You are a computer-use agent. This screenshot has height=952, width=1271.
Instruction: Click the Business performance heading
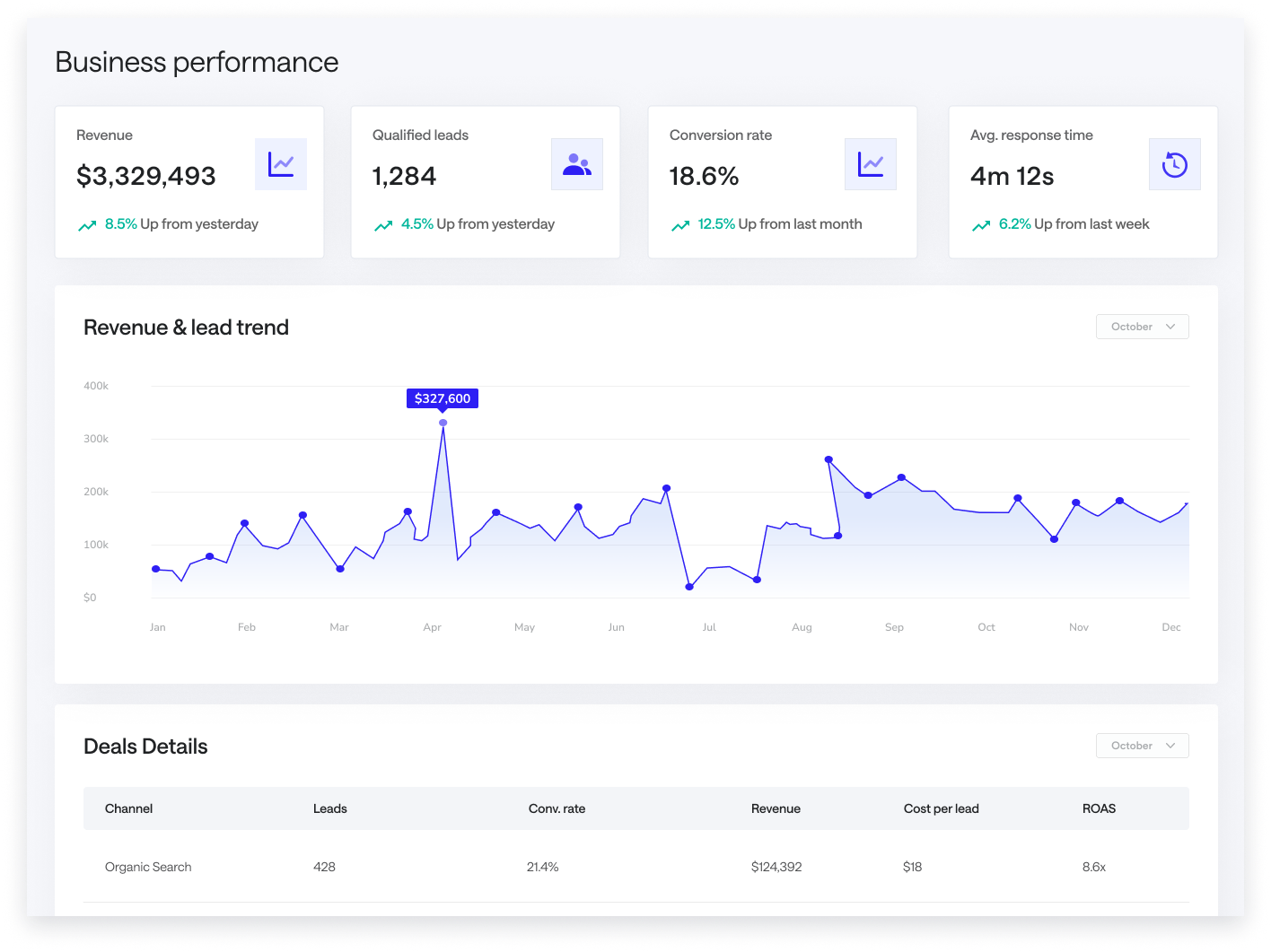point(197,62)
